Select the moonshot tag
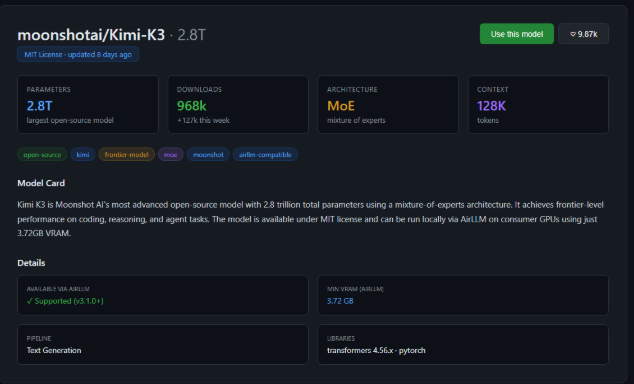Viewport: 634px width, 384px height. pos(208,154)
